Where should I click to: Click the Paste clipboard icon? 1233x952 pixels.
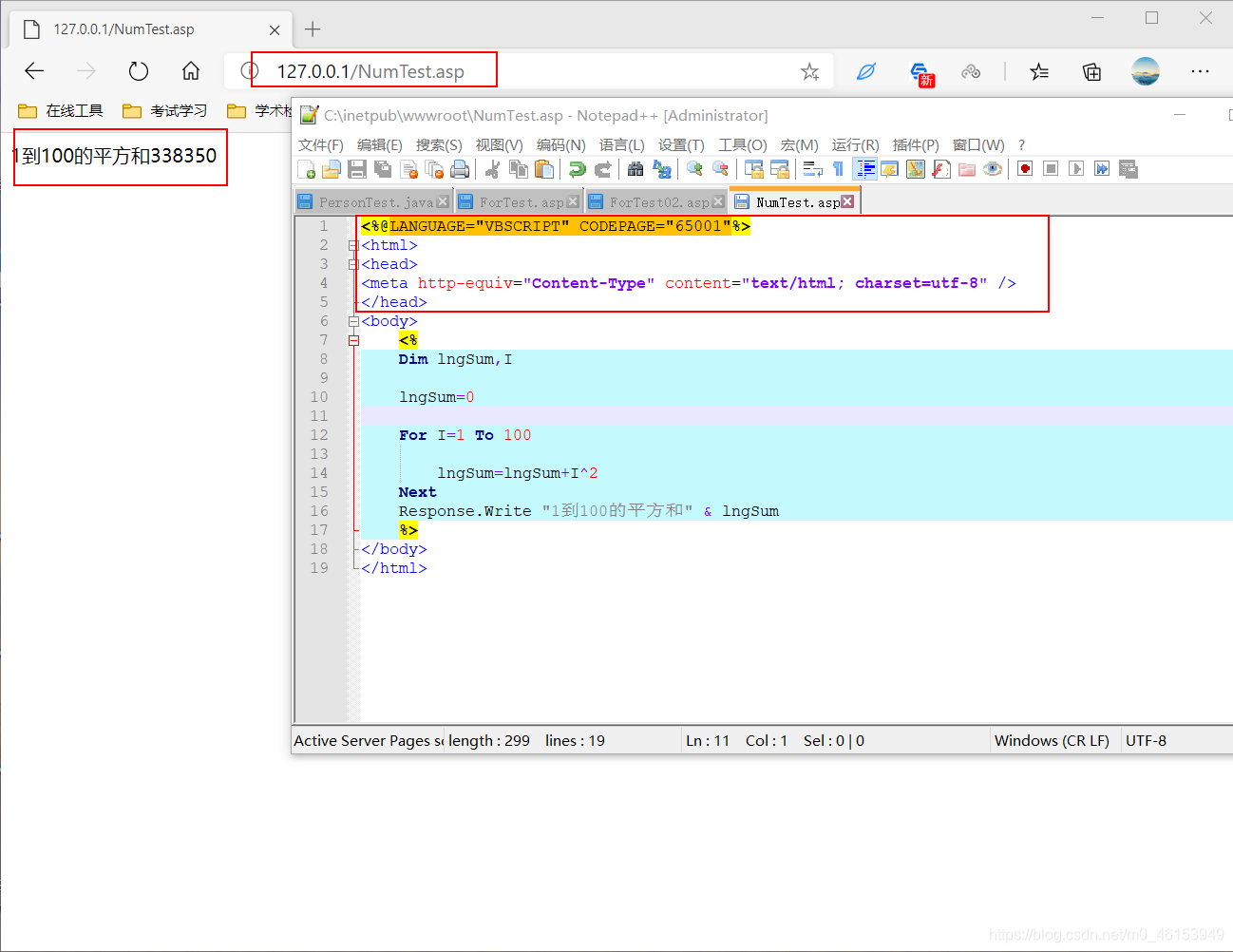tap(544, 169)
